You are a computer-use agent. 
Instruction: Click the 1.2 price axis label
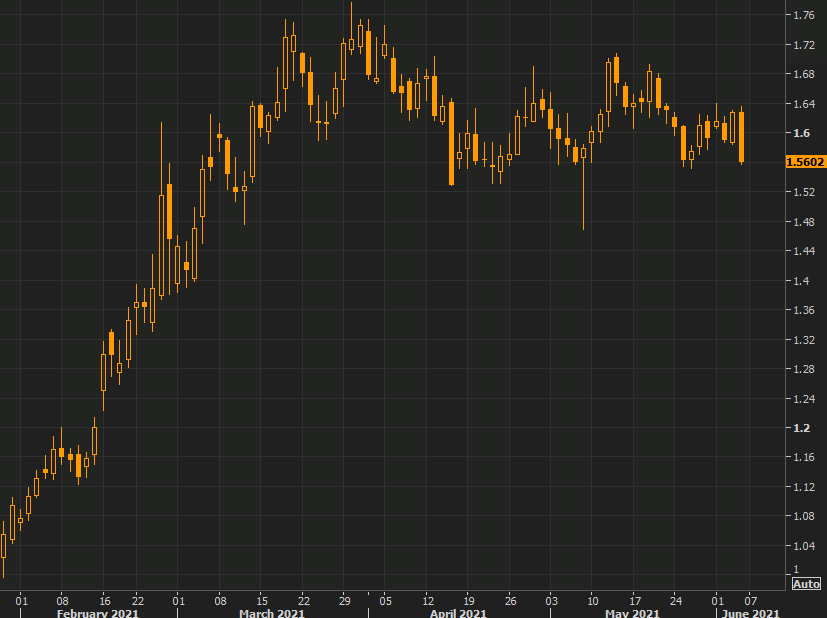pos(799,428)
